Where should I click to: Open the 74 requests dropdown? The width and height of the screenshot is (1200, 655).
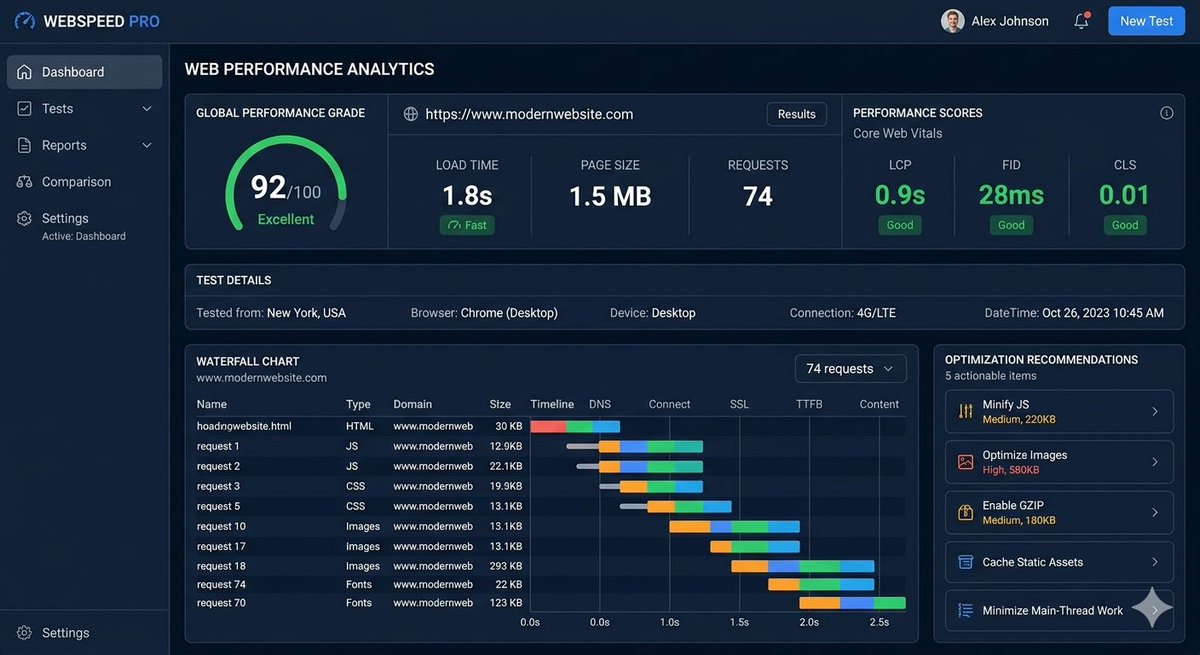point(850,369)
